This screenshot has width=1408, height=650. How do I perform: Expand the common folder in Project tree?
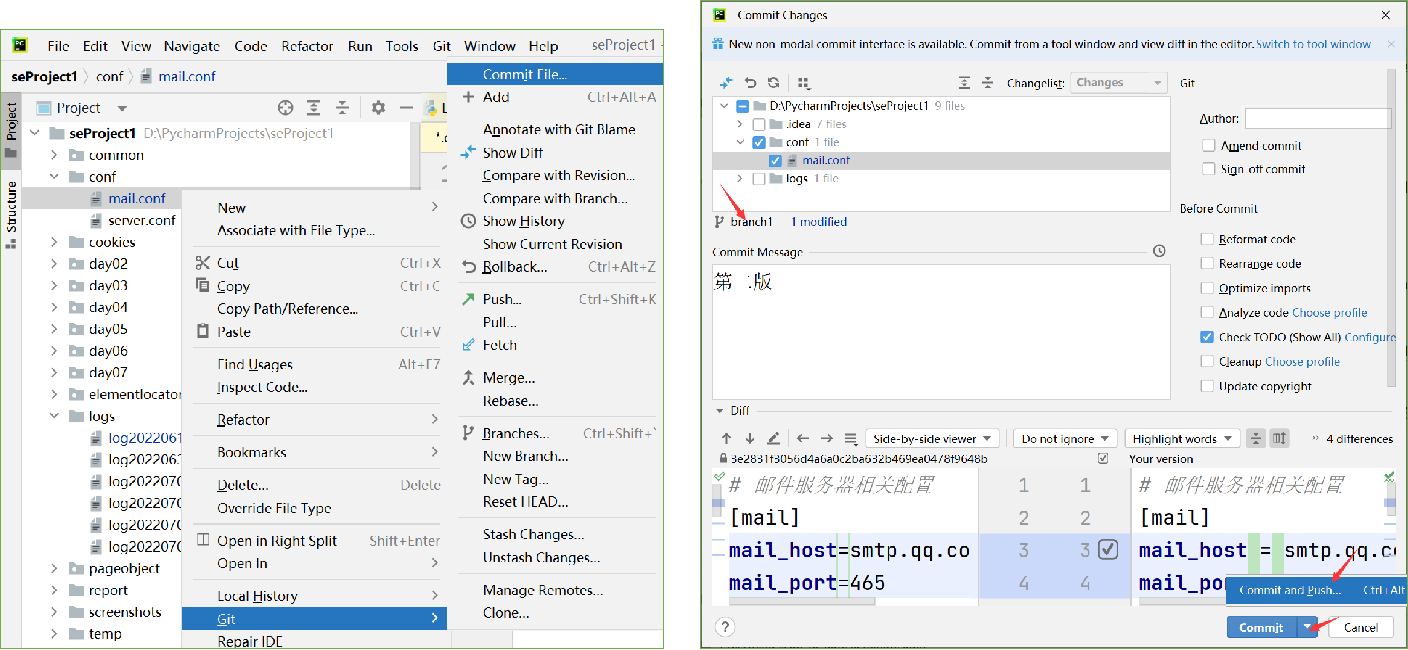coord(55,155)
